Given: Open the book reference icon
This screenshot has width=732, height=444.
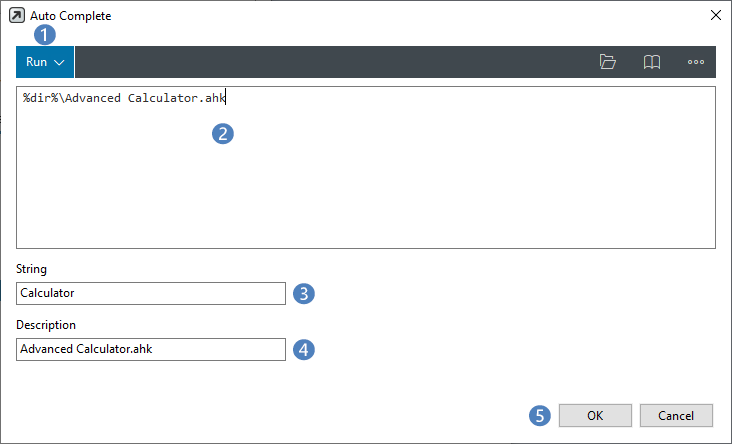Looking at the screenshot, I should (x=651, y=62).
